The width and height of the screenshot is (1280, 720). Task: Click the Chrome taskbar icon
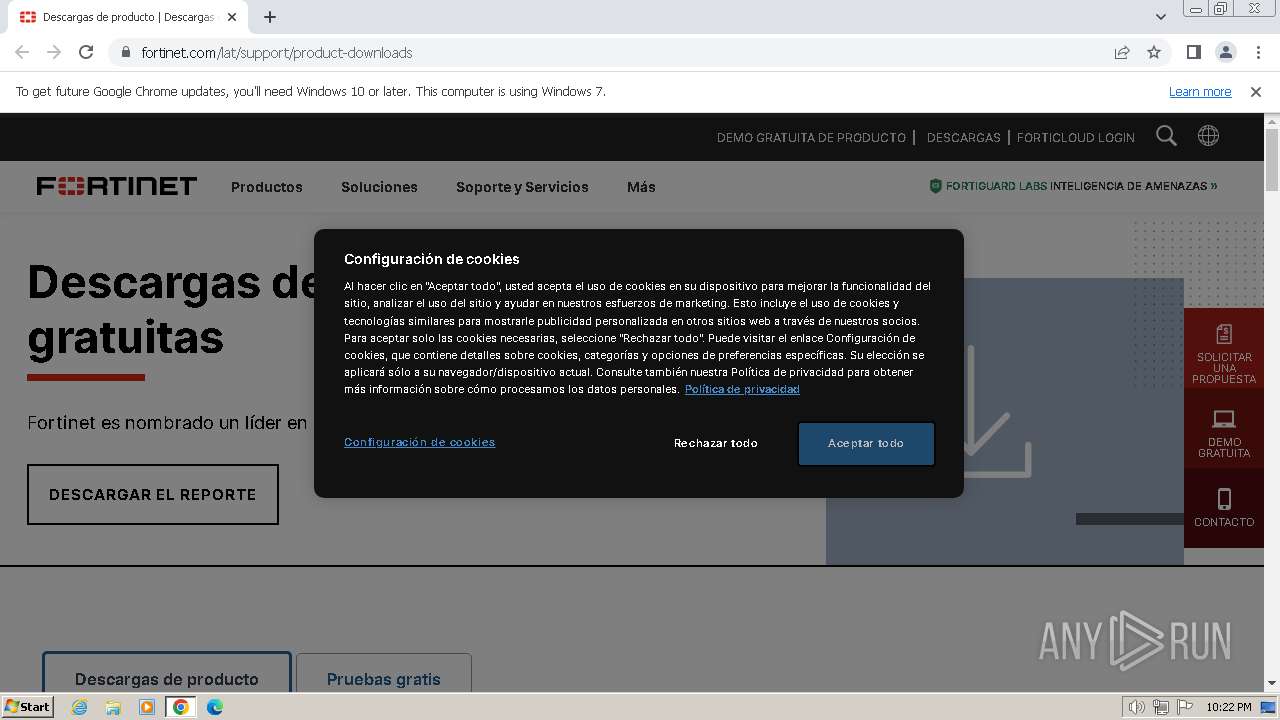[181, 707]
